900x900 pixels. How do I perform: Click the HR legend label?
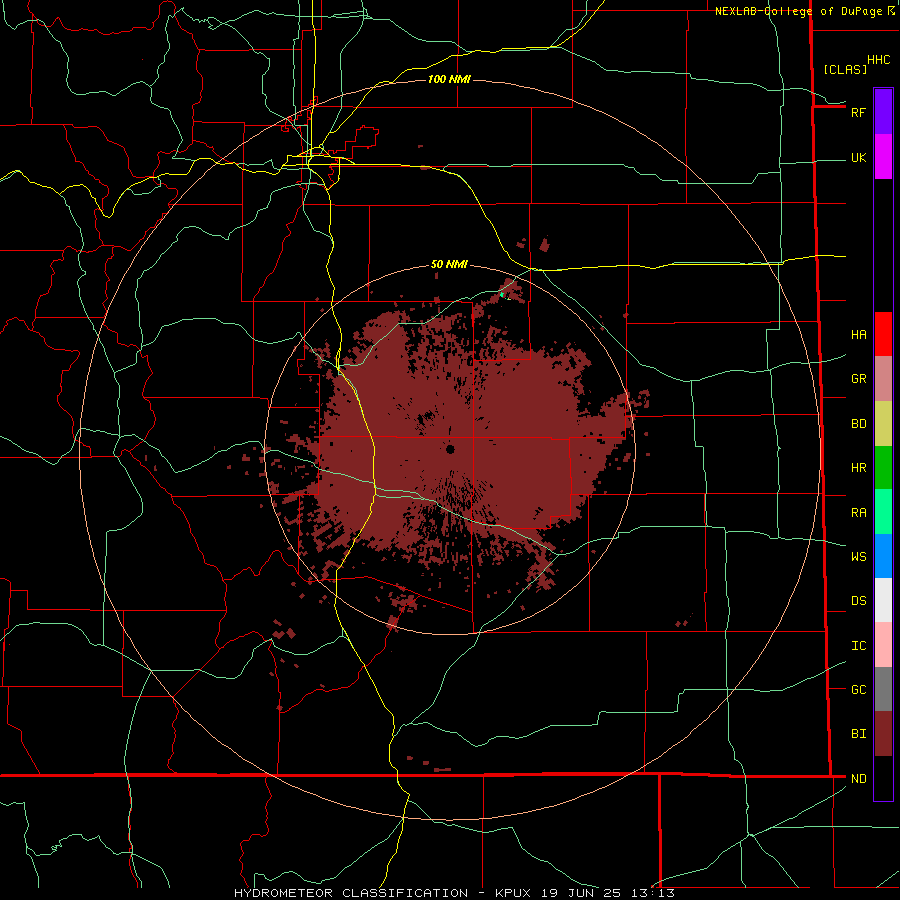[x=858, y=468]
